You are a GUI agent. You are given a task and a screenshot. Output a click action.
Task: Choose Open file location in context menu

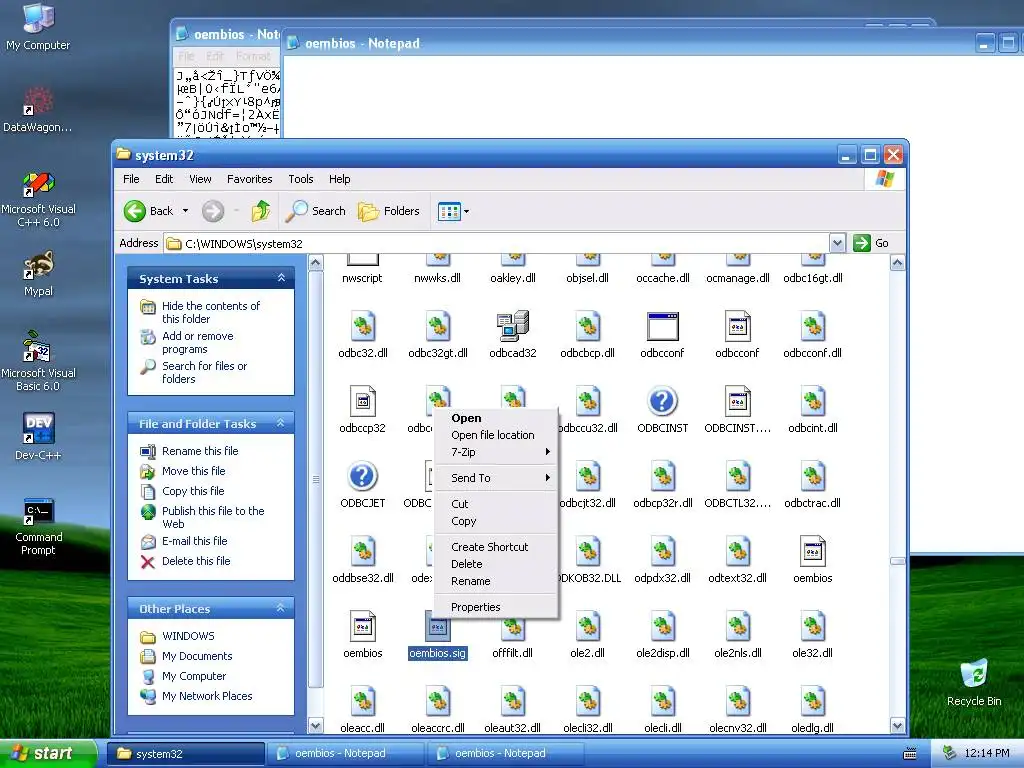(x=496, y=435)
